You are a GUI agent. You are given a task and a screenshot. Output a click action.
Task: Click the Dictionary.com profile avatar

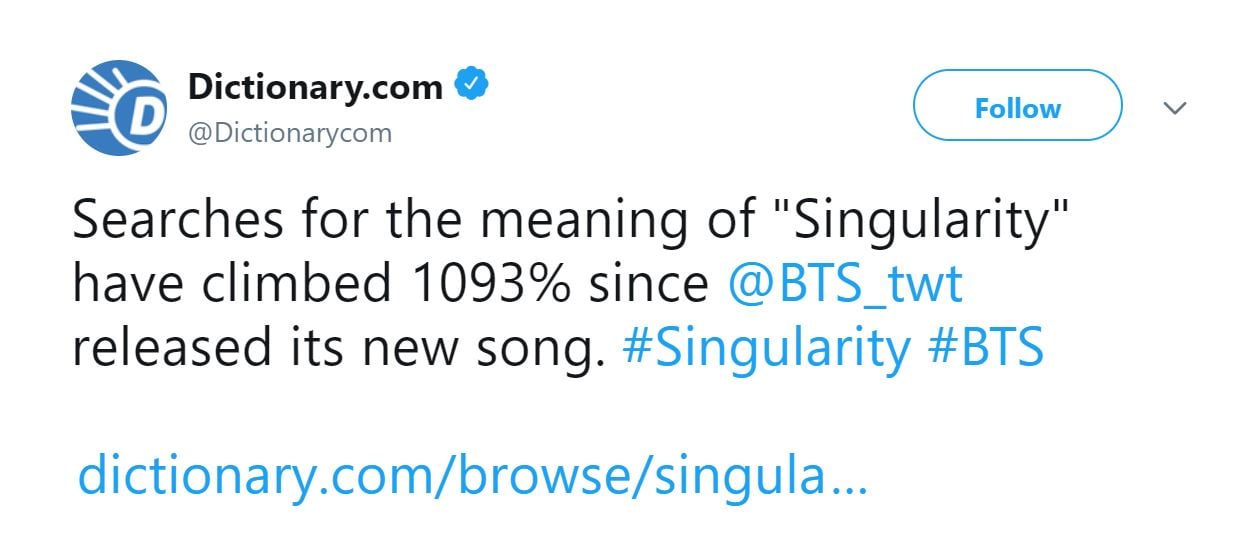pyautogui.click(x=118, y=107)
